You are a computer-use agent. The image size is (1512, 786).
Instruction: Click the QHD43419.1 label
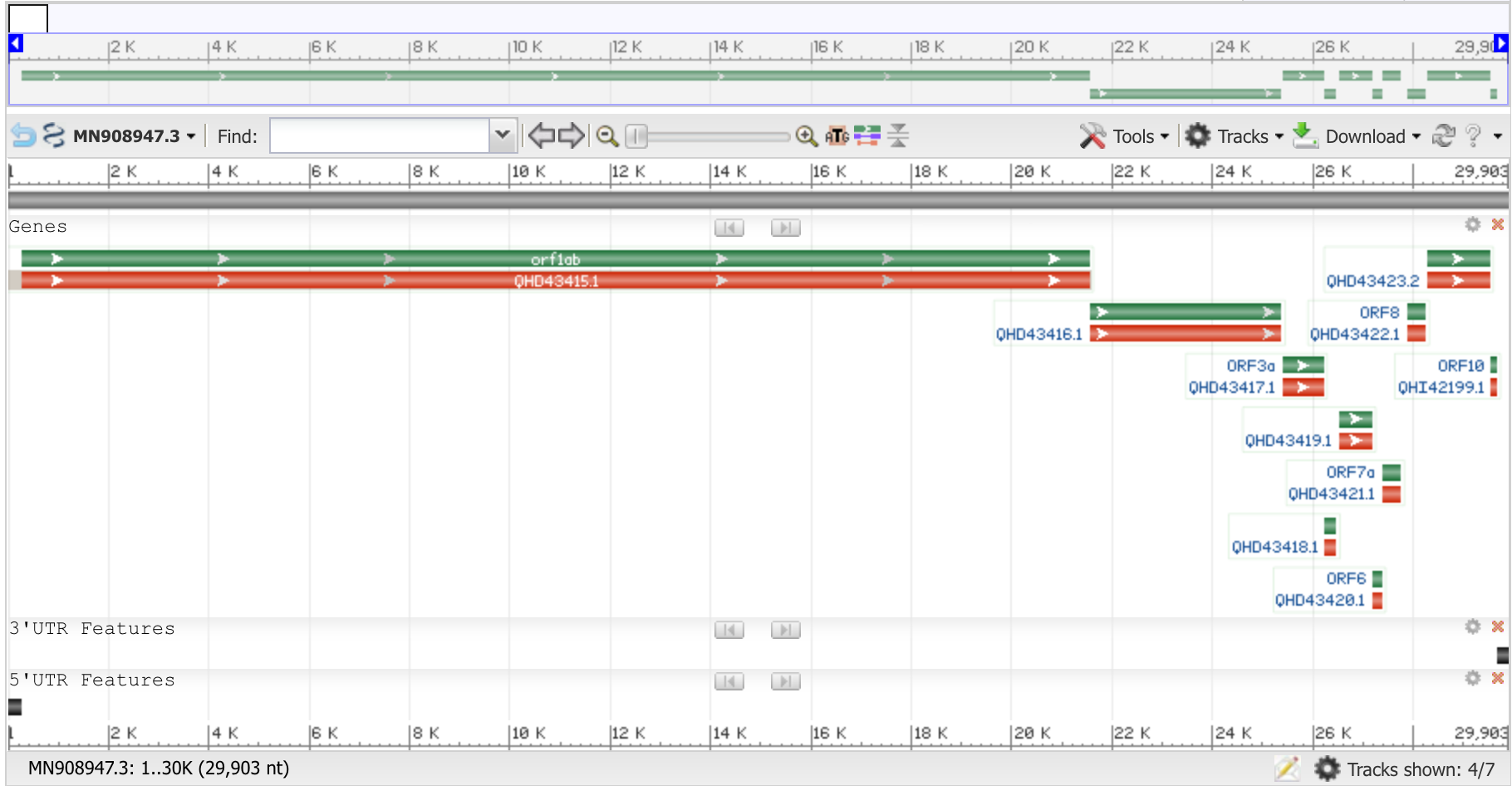(1289, 440)
